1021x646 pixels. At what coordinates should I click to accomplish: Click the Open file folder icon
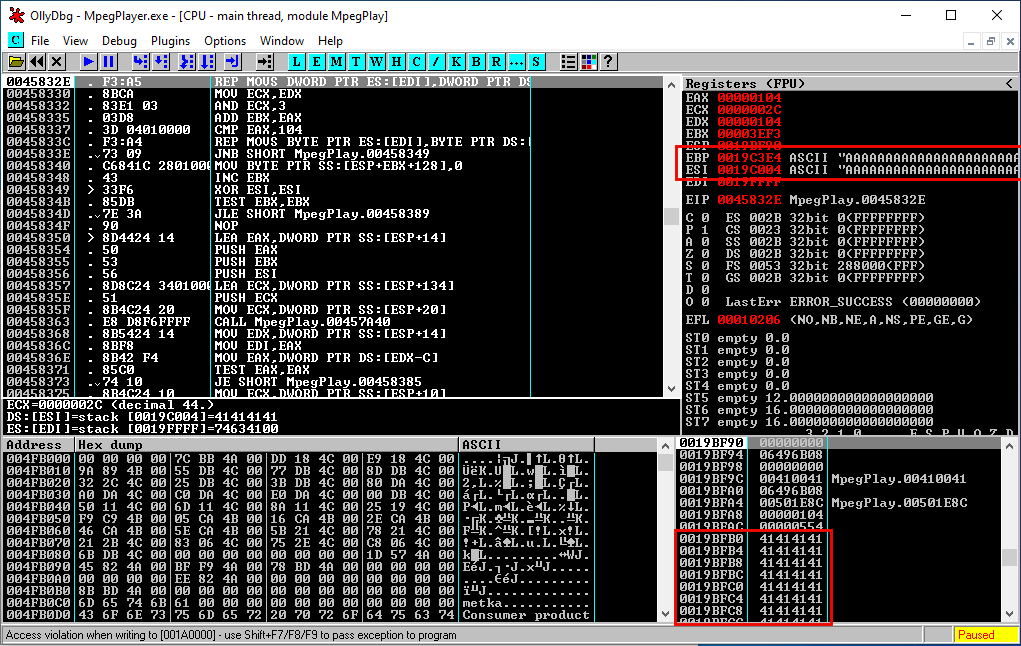[x=16, y=62]
